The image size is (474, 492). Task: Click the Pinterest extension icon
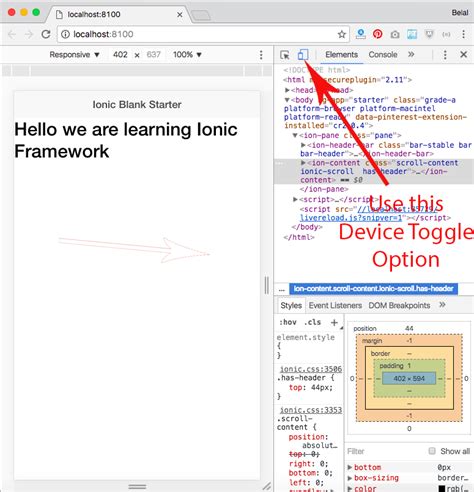point(377,34)
